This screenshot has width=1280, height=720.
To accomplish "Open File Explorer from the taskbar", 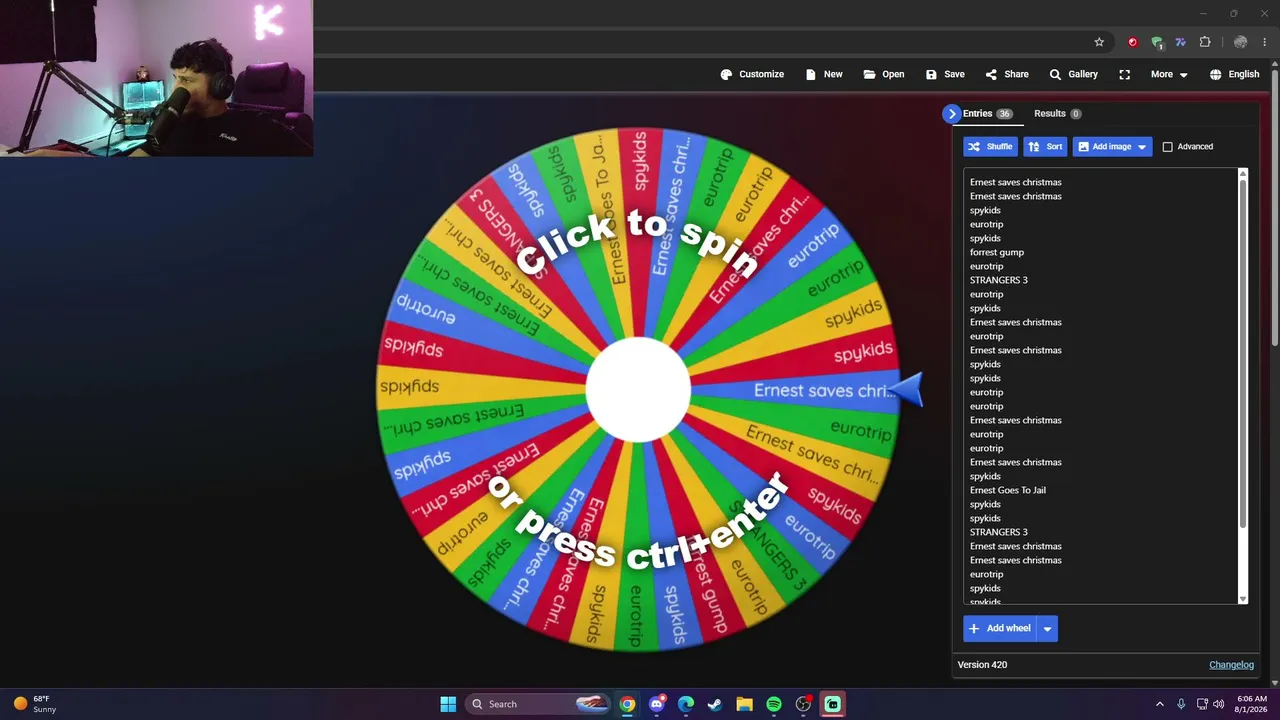I will coord(744,704).
